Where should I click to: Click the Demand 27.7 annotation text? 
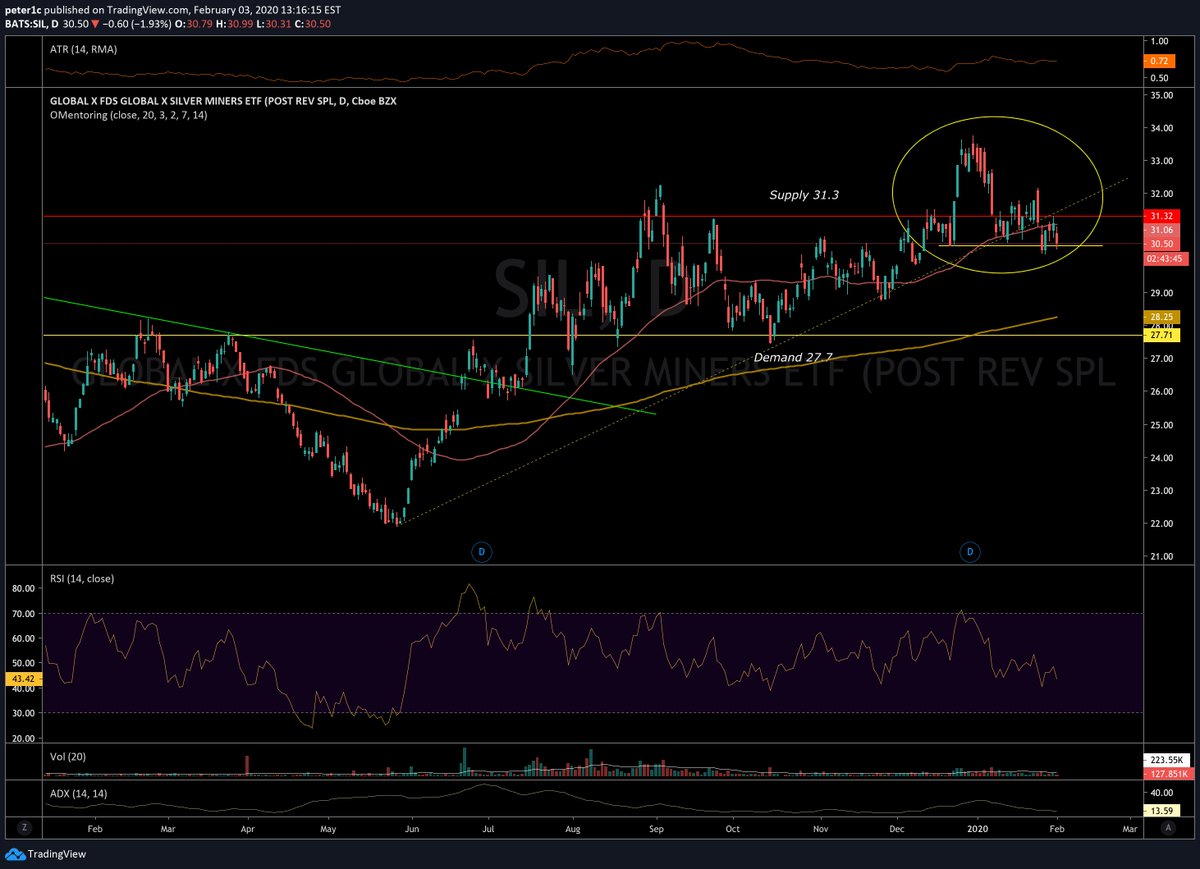(793, 356)
